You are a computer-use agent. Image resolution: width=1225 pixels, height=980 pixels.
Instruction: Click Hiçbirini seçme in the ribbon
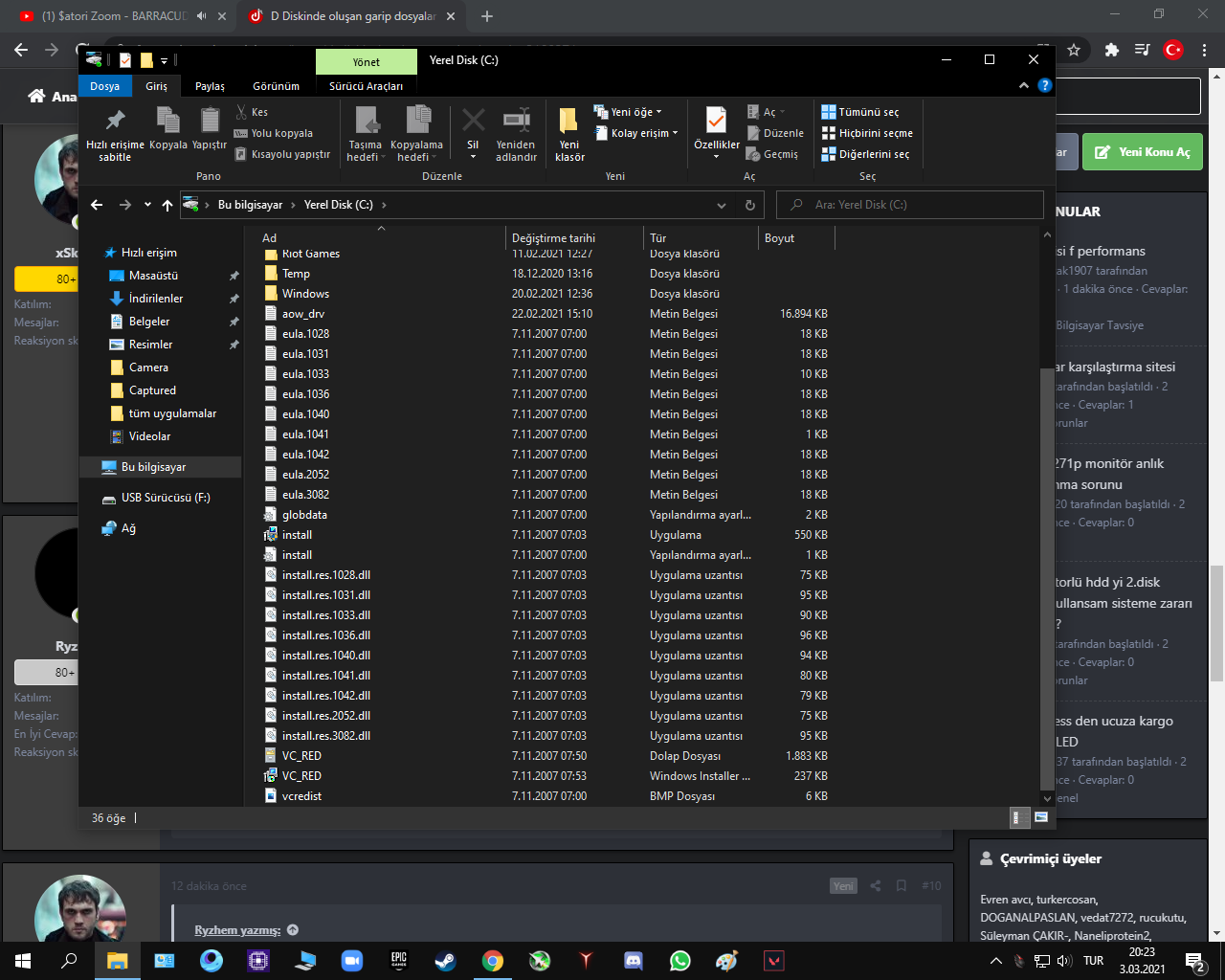867,133
